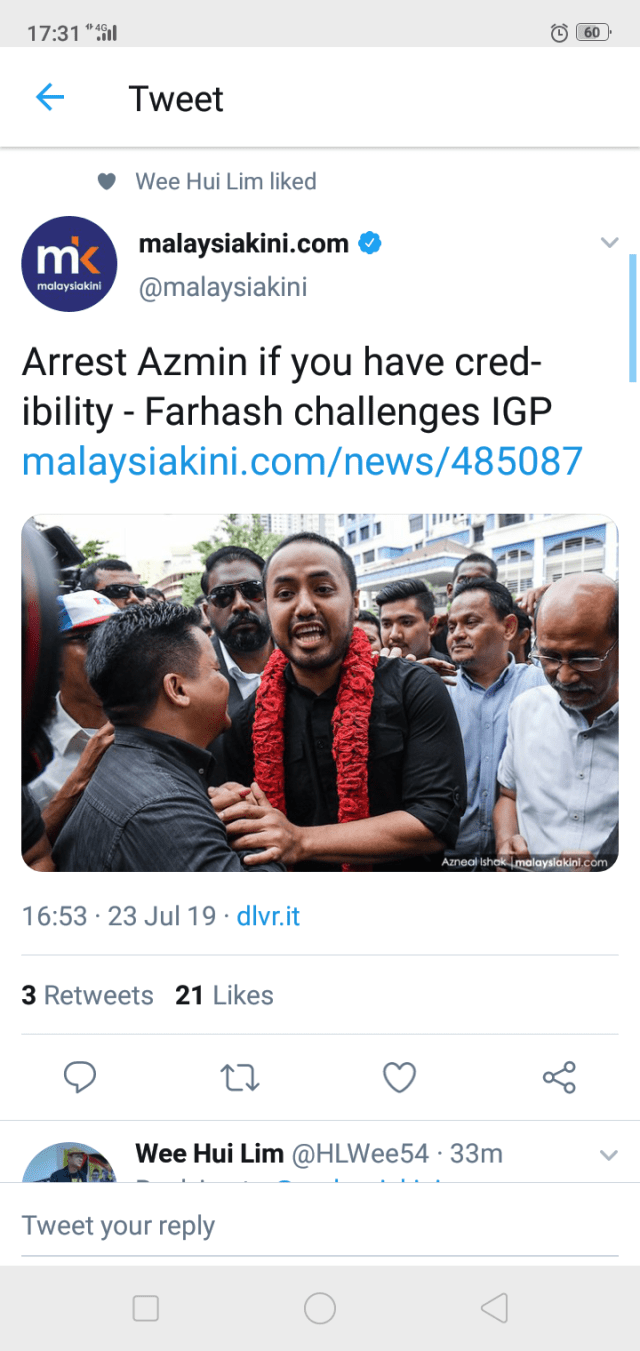Tap the share icon
This screenshot has width=640, height=1351.
[559, 1077]
